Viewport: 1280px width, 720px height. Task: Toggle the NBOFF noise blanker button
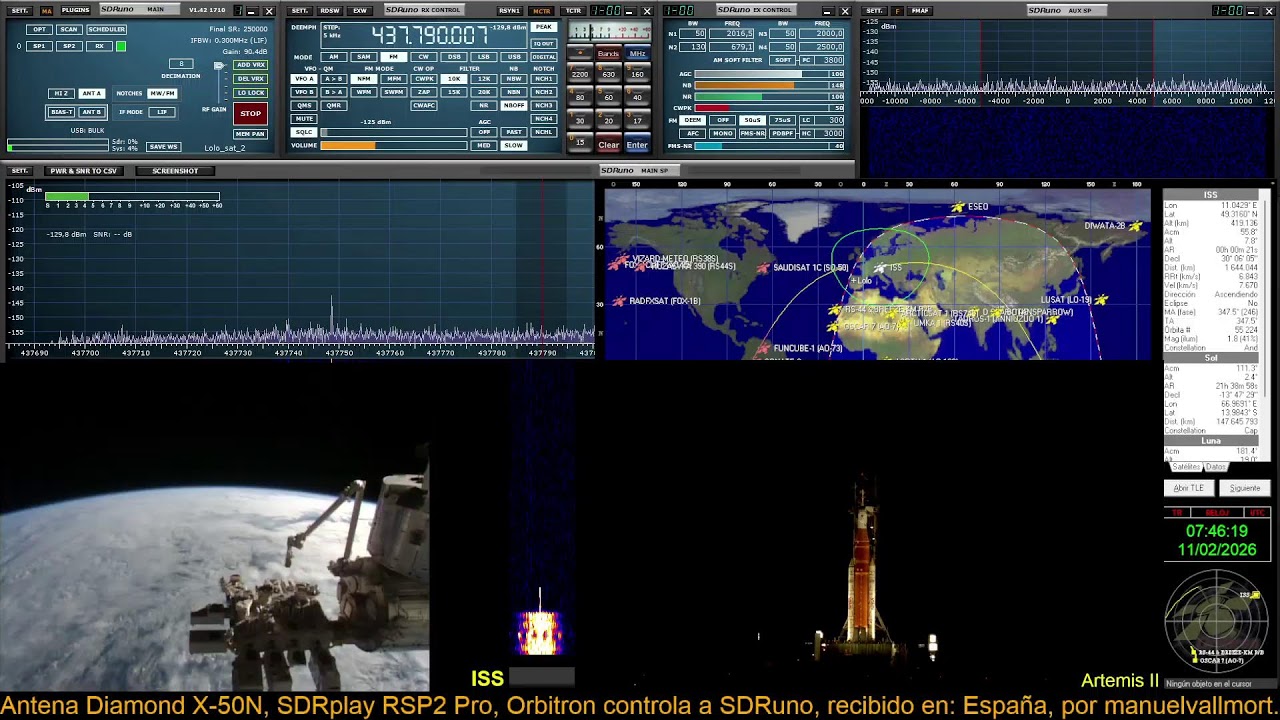[x=514, y=105]
